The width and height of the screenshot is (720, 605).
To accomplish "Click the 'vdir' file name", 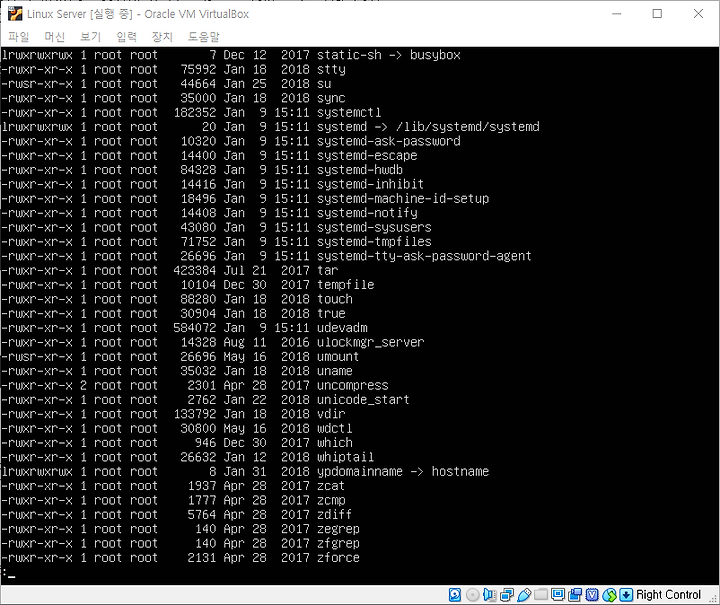I will pos(331,415).
